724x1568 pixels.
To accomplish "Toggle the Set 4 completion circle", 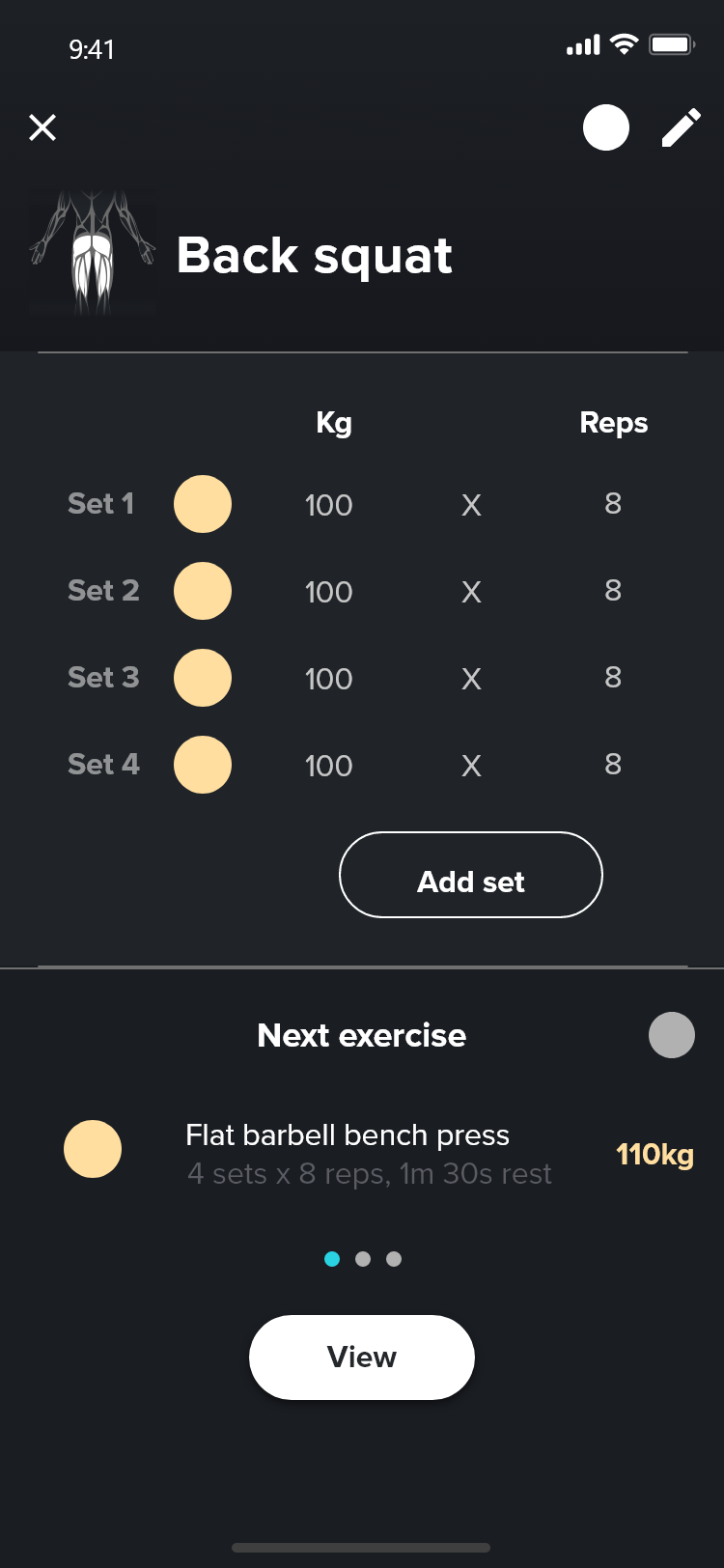I will pos(203,765).
